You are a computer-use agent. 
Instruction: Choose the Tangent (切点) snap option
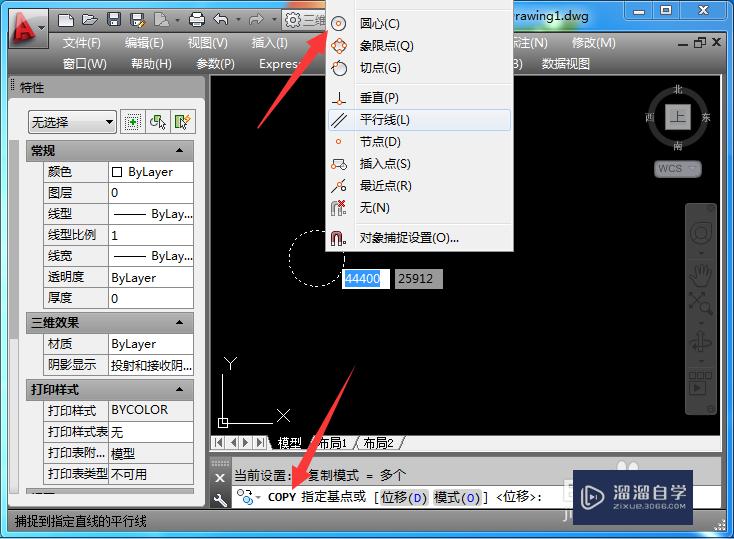[419, 68]
